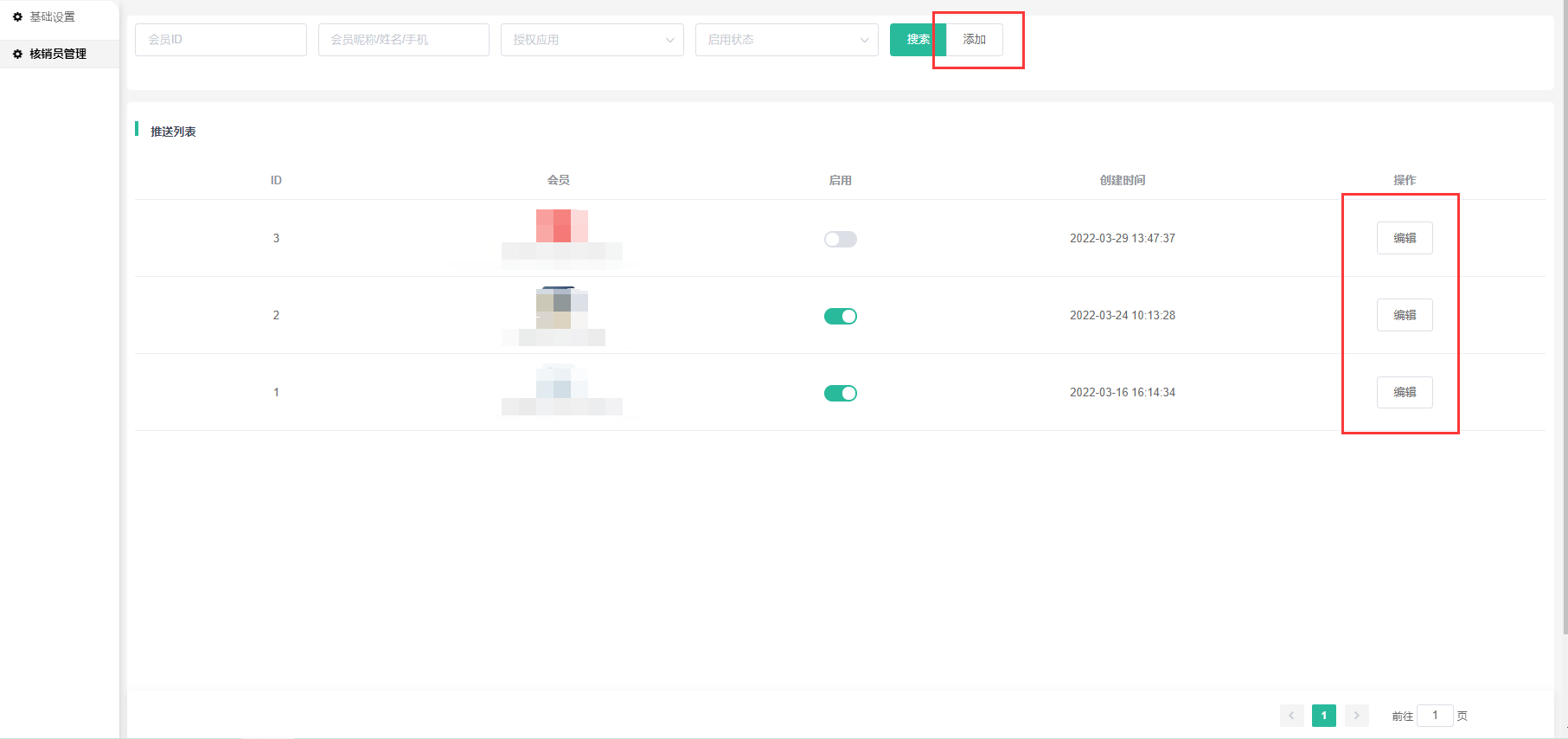The width and height of the screenshot is (1568, 739).
Task: Click gear icon beside 核销员管理
Action: pos(17,54)
